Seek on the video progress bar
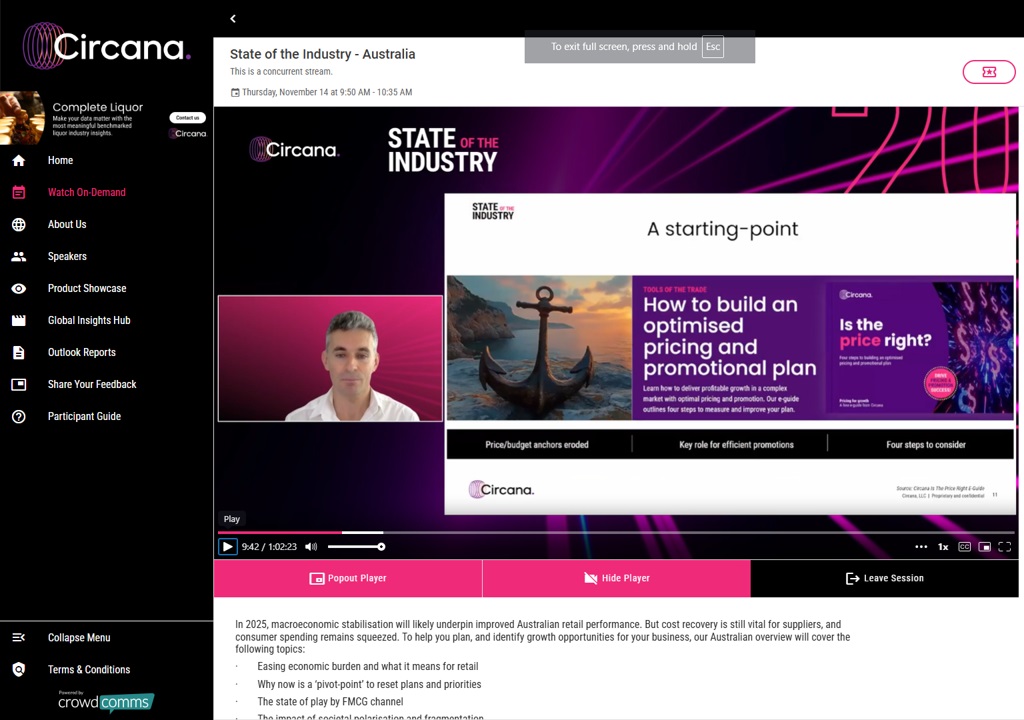 tap(616, 532)
